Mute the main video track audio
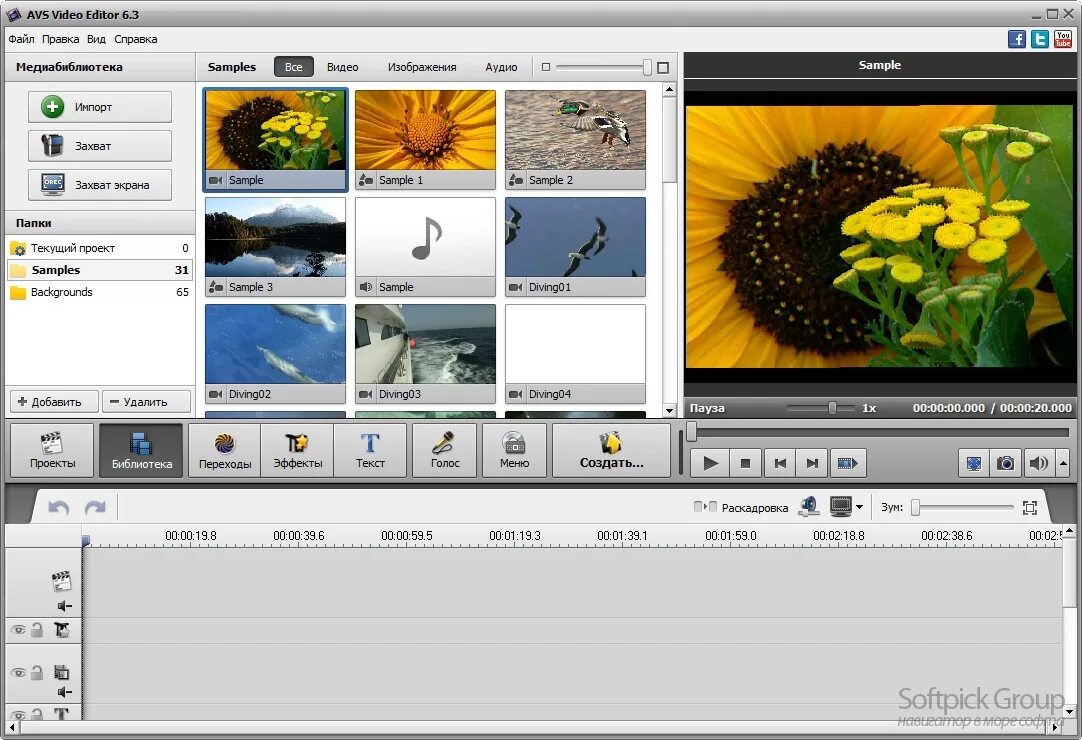Image resolution: width=1082 pixels, height=740 pixels. (64, 606)
